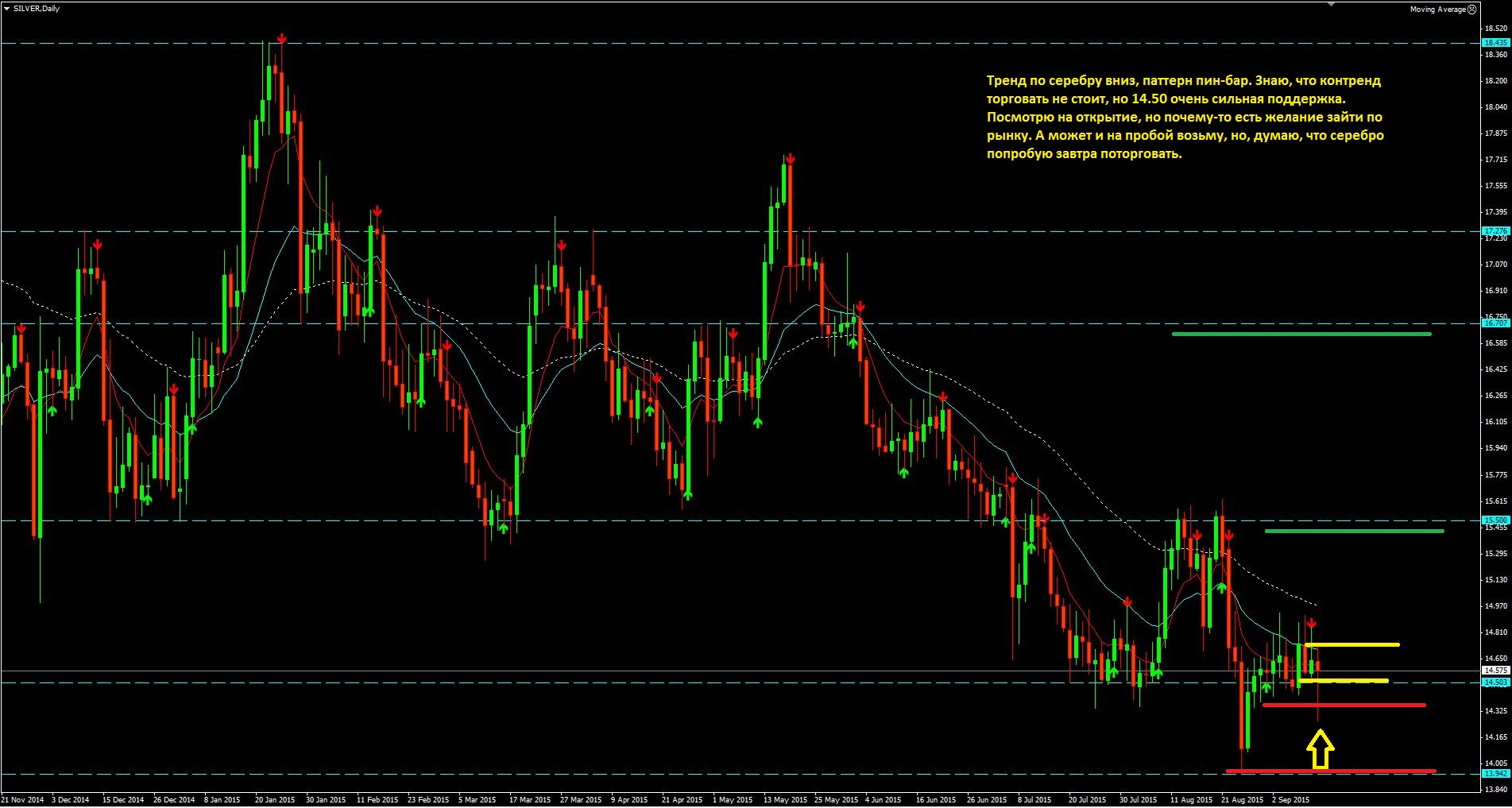Click the cyan 13.942 price level label

pyautogui.click(x=1495, y=773)
